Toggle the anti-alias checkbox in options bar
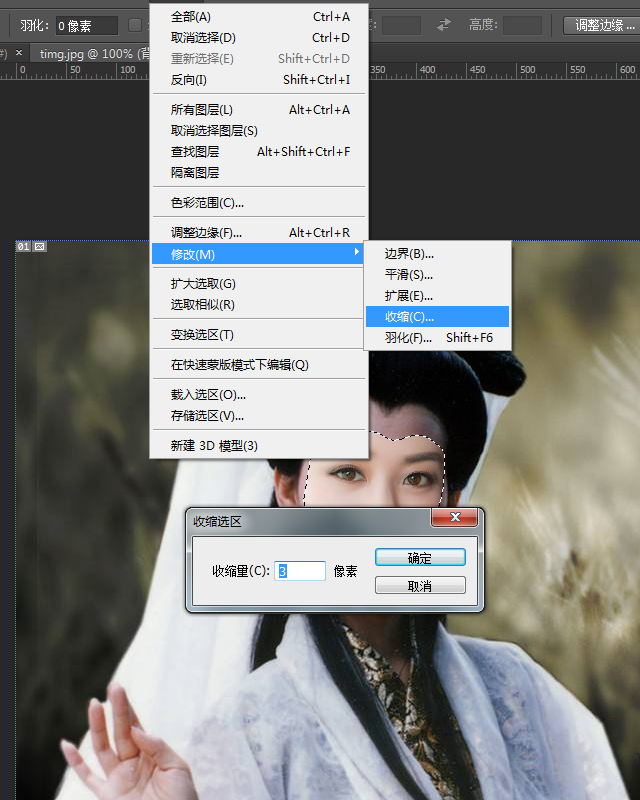The width and height of the screenshot is (640, 800). [x=135, y=25]
